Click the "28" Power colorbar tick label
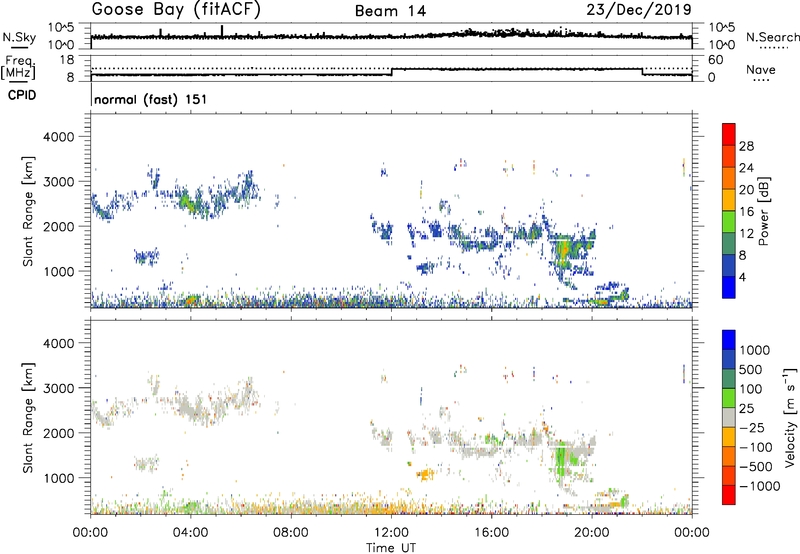The height and width of the screenshot is (554, 800). click(x=746, y=146)
